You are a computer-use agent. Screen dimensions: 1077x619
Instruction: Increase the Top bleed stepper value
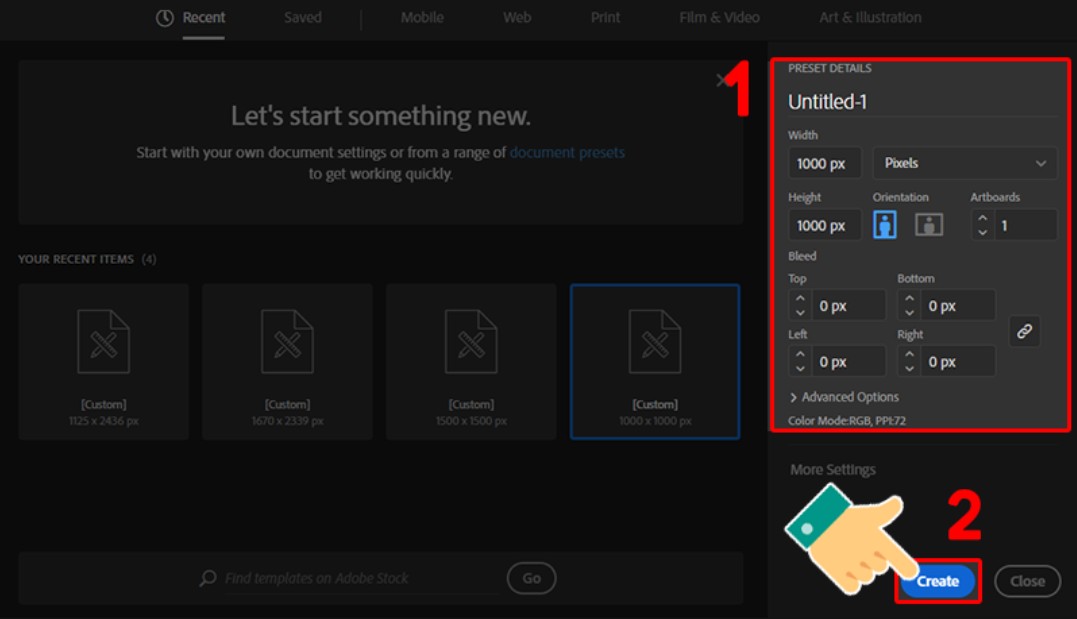(x=799, y=299)
